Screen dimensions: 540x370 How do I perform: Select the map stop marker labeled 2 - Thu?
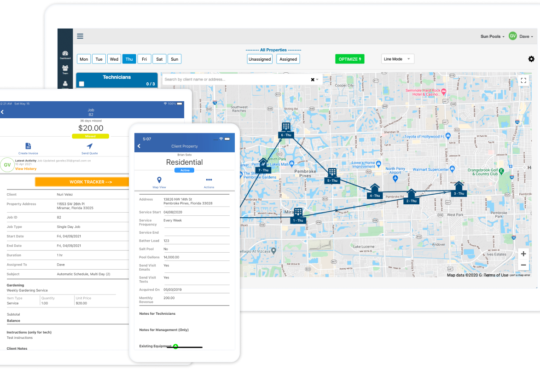(411, 196)
